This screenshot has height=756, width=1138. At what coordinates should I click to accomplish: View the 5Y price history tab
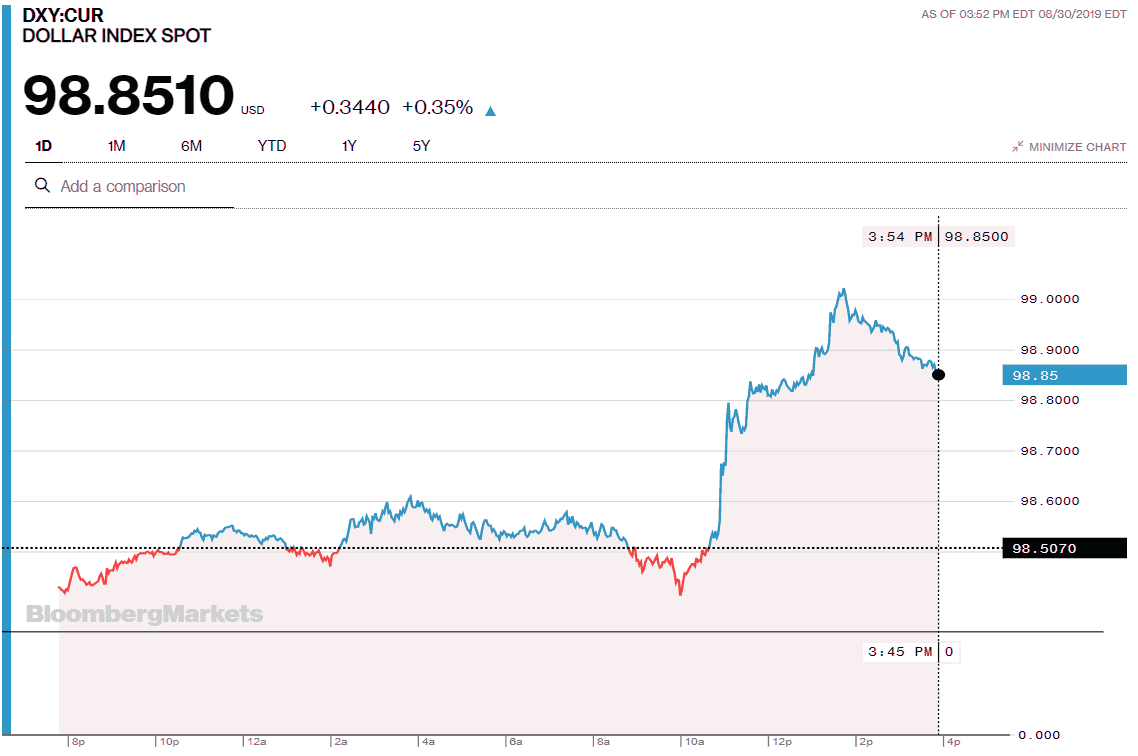[421, 145]
